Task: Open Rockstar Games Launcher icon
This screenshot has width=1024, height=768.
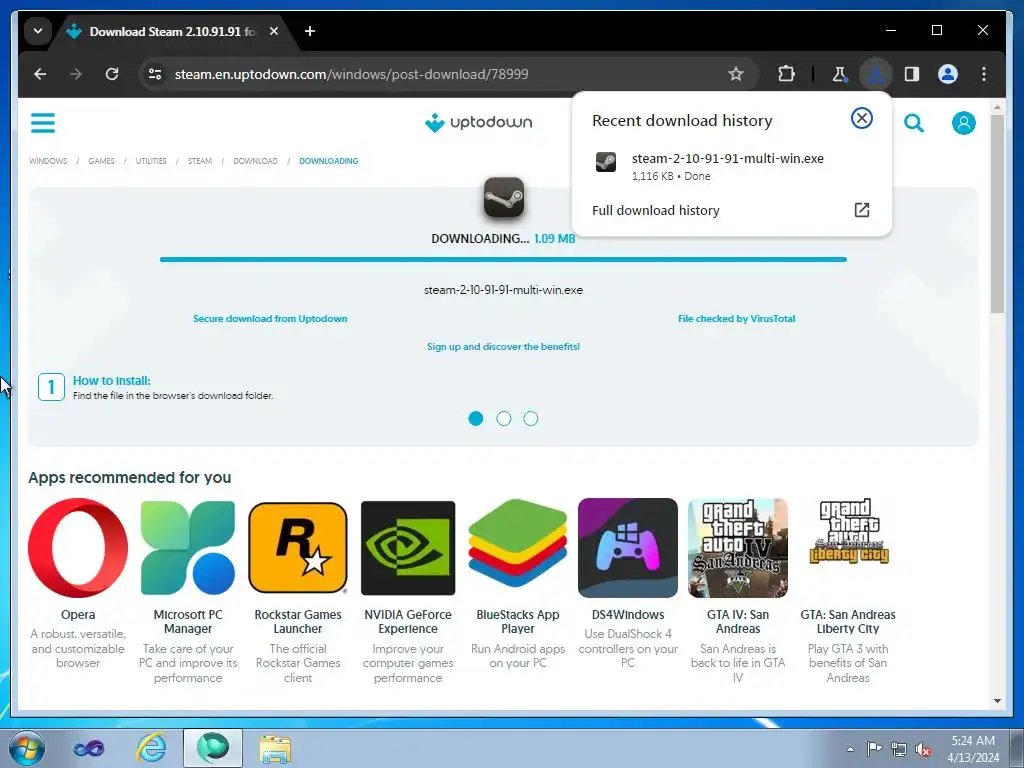Action: 298,548
